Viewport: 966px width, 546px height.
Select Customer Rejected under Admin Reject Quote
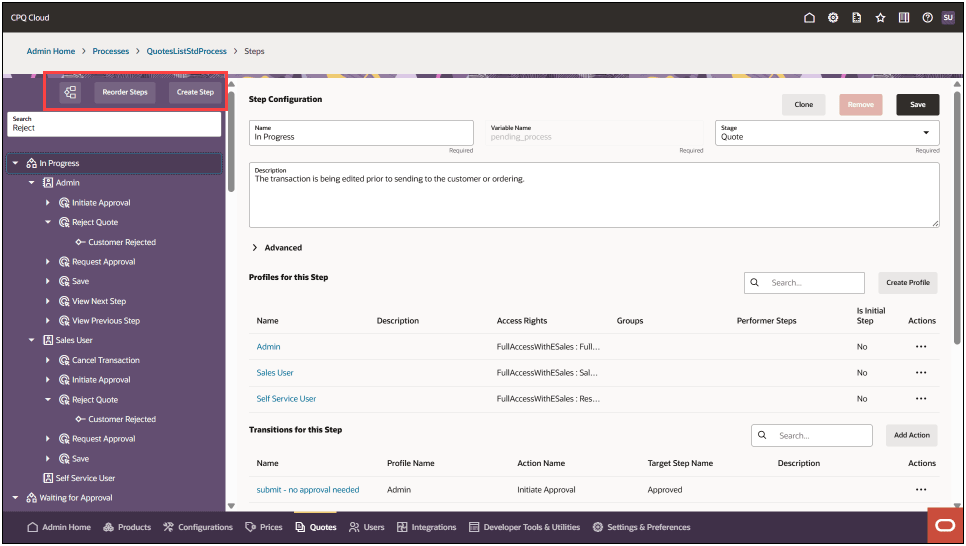pyautogui.click(x=122, y=242)
